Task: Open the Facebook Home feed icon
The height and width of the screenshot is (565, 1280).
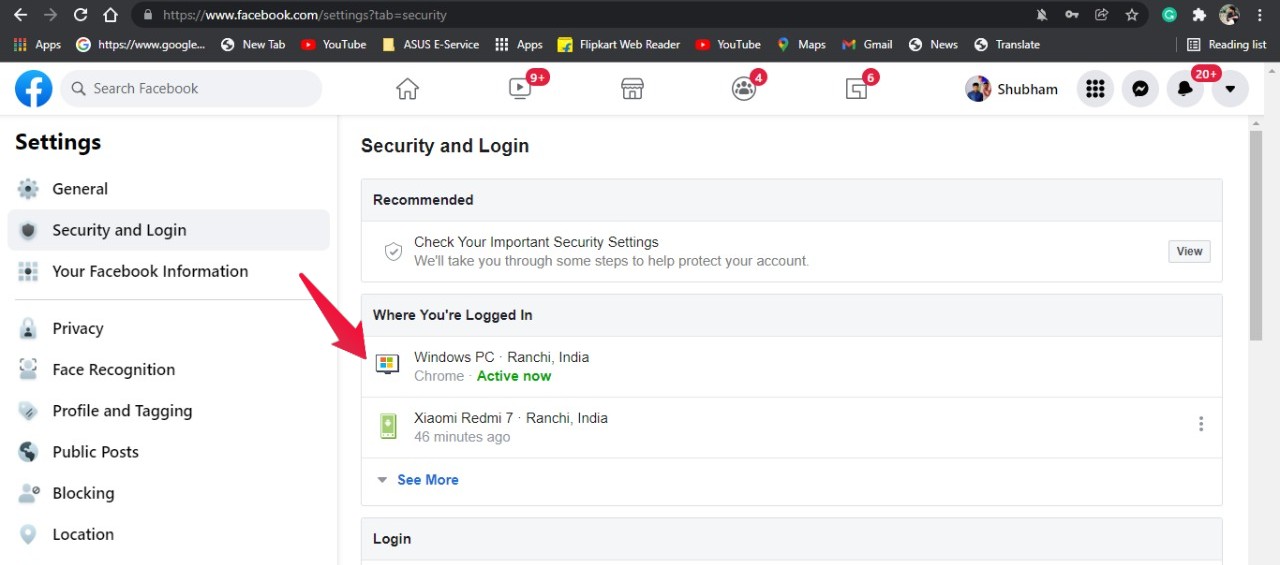Action: 407,89
